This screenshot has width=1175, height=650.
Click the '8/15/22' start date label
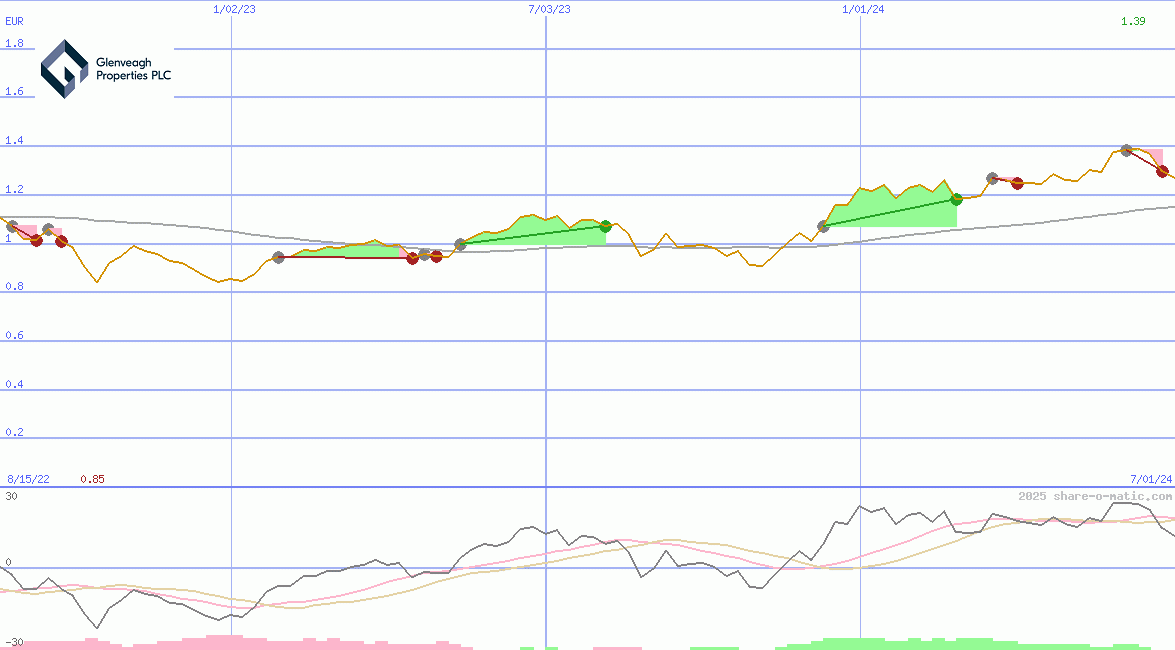tap(28, 479)
